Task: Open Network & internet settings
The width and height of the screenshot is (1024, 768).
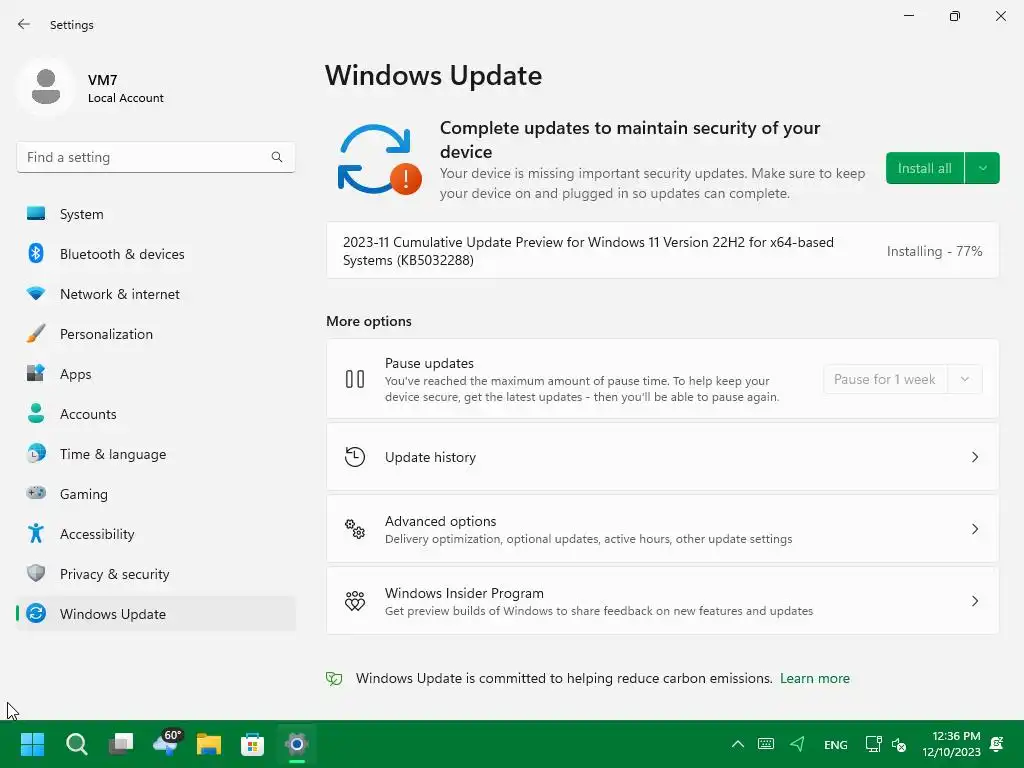Action: 156,294
